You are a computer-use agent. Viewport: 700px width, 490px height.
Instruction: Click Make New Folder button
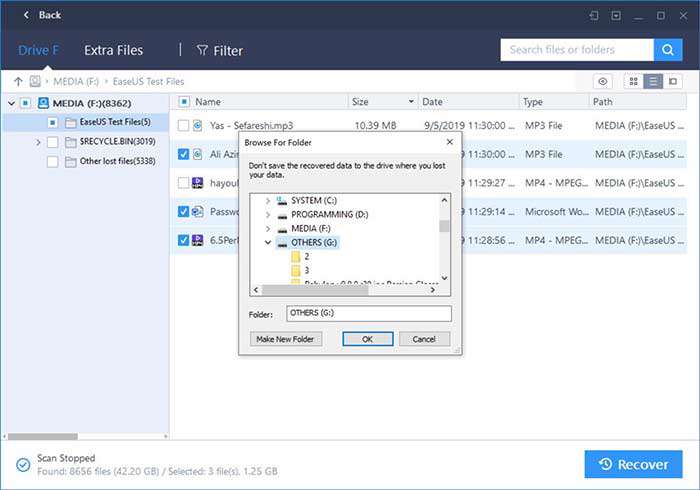coord(285,339)
